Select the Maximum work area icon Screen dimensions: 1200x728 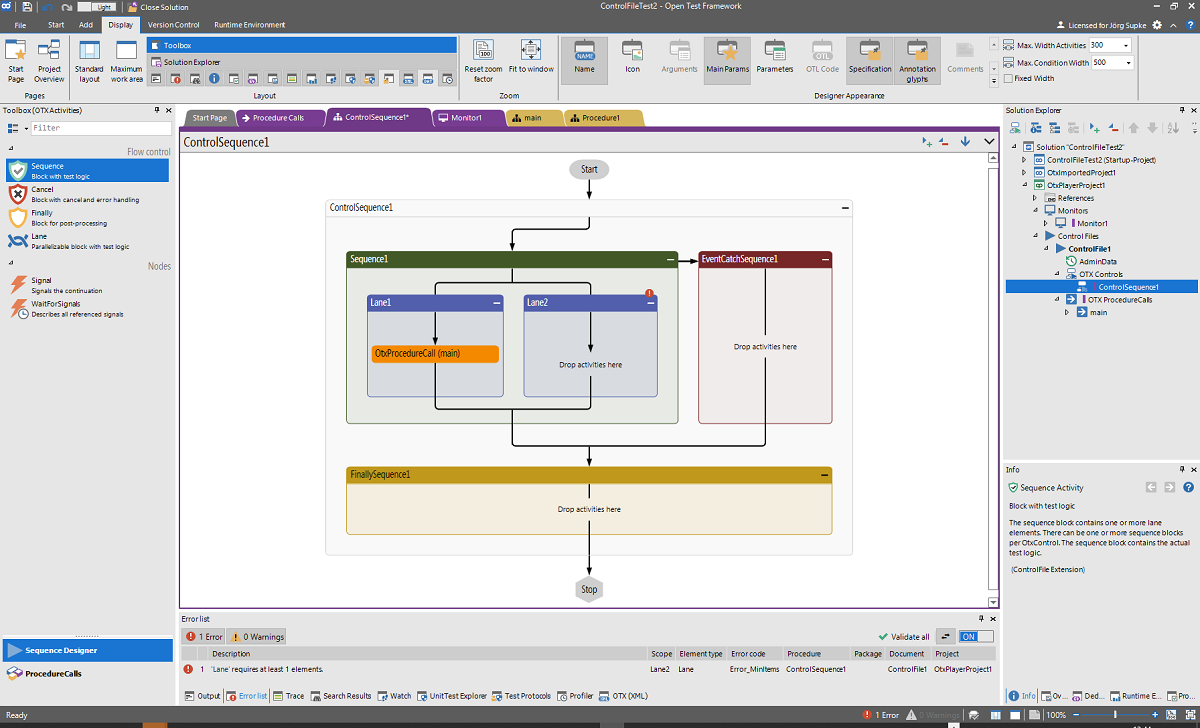(126, 51)
